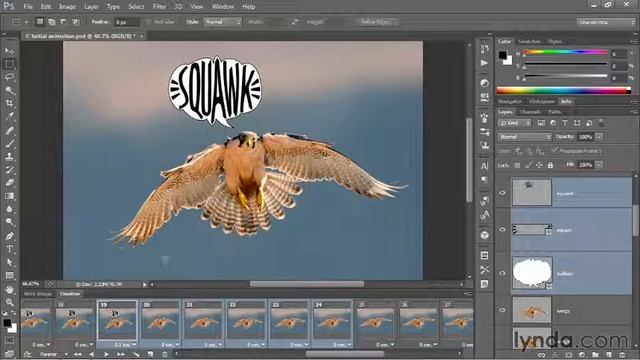Image resolution: width=640 pixels, height=360 pixels.
Task: Open the History panel icon in dock
Action: point(484,49)
